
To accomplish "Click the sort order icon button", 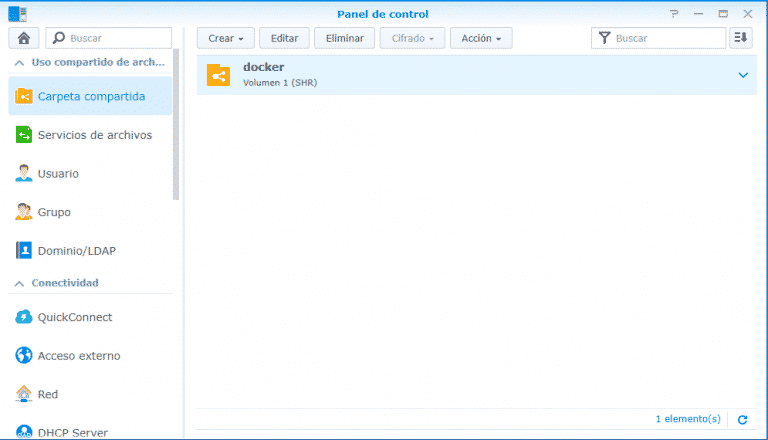I will 740,38.
